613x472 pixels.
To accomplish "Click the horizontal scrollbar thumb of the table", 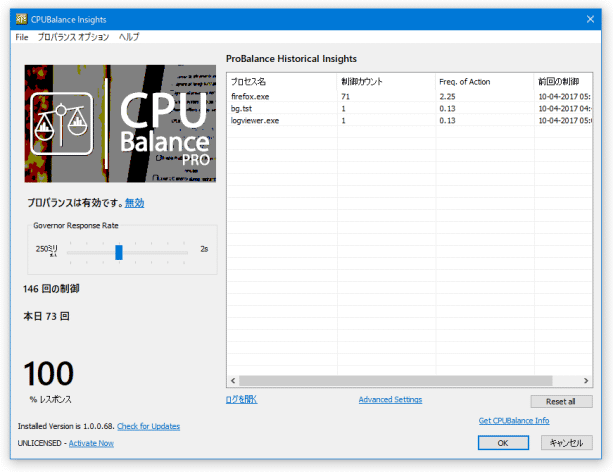I will coord(396,380).
